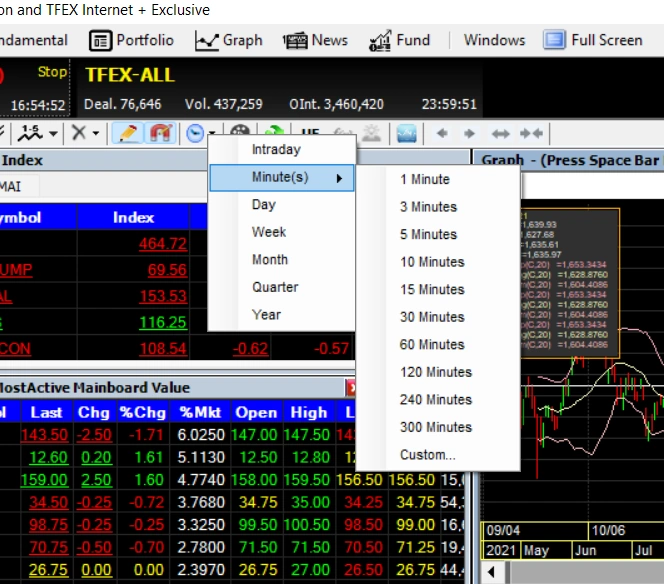The height and width of the screenshot is (584, 664).
Task: Open the News section
Action: (x=315, y=40)
